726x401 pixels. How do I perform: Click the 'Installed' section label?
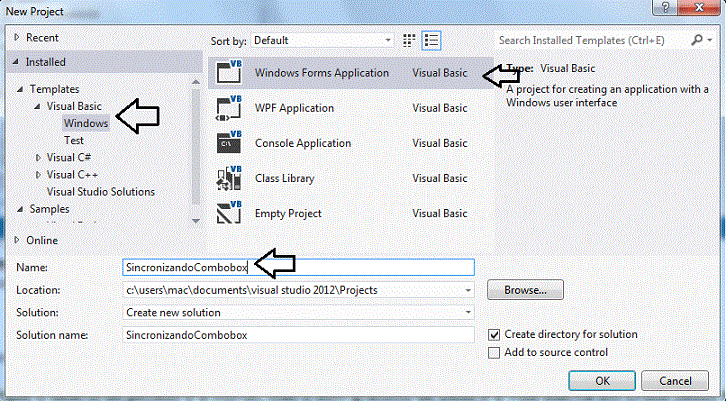tap(45, 62)
